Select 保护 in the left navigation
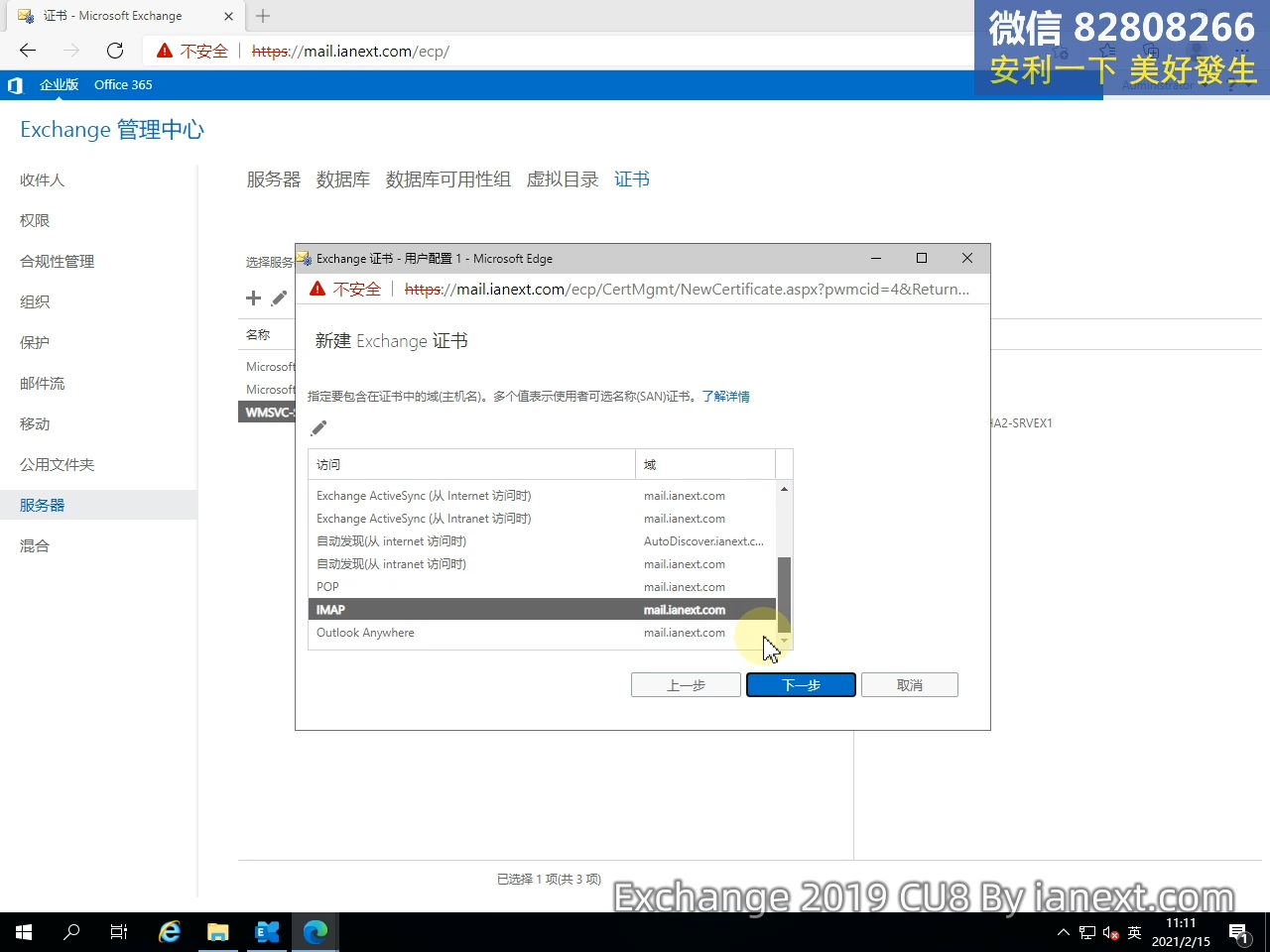The width and height of the screenshot is (1270, 952). (35, 342)
